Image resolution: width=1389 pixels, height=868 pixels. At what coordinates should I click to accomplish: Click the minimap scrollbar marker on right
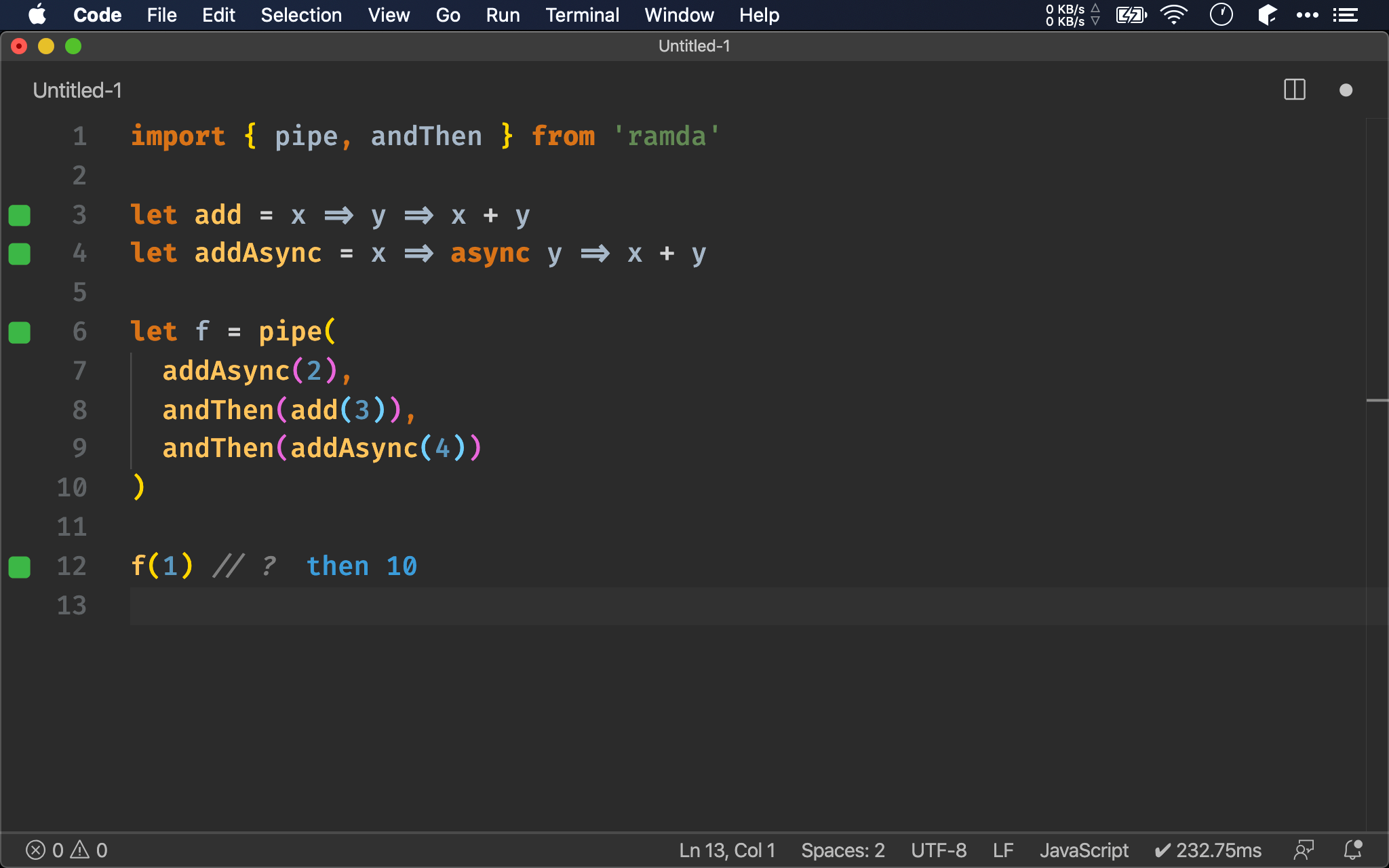coord(1377,401)
